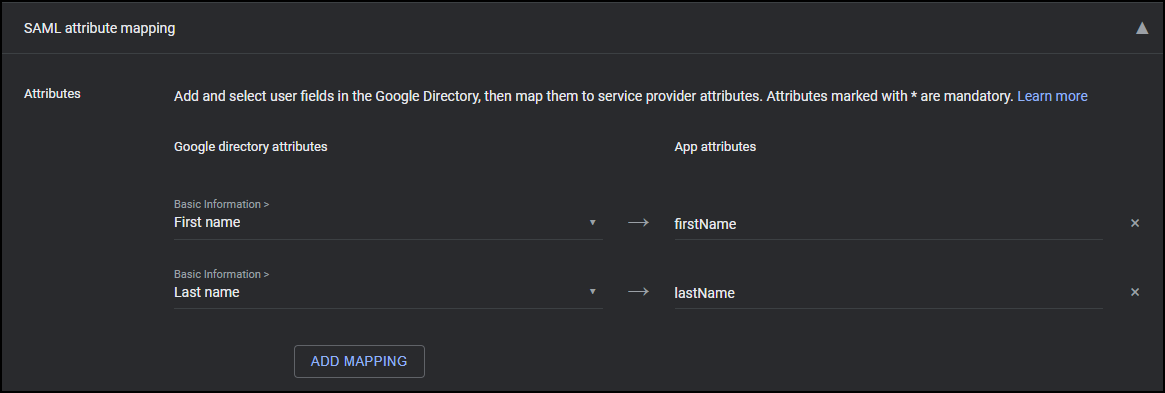Click the Attributes label
The height and width of the screenshot is (393, 1165).
tap(52, 94)
